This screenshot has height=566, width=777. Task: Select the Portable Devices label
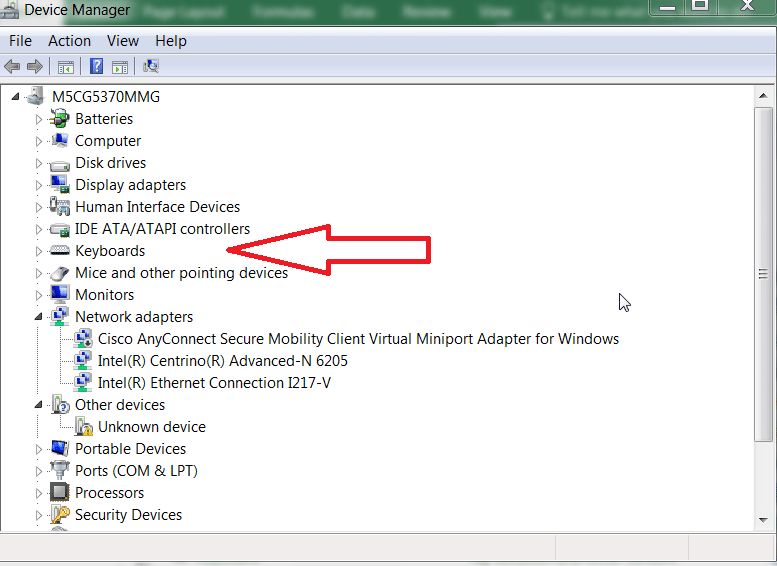tap(130, 449)
